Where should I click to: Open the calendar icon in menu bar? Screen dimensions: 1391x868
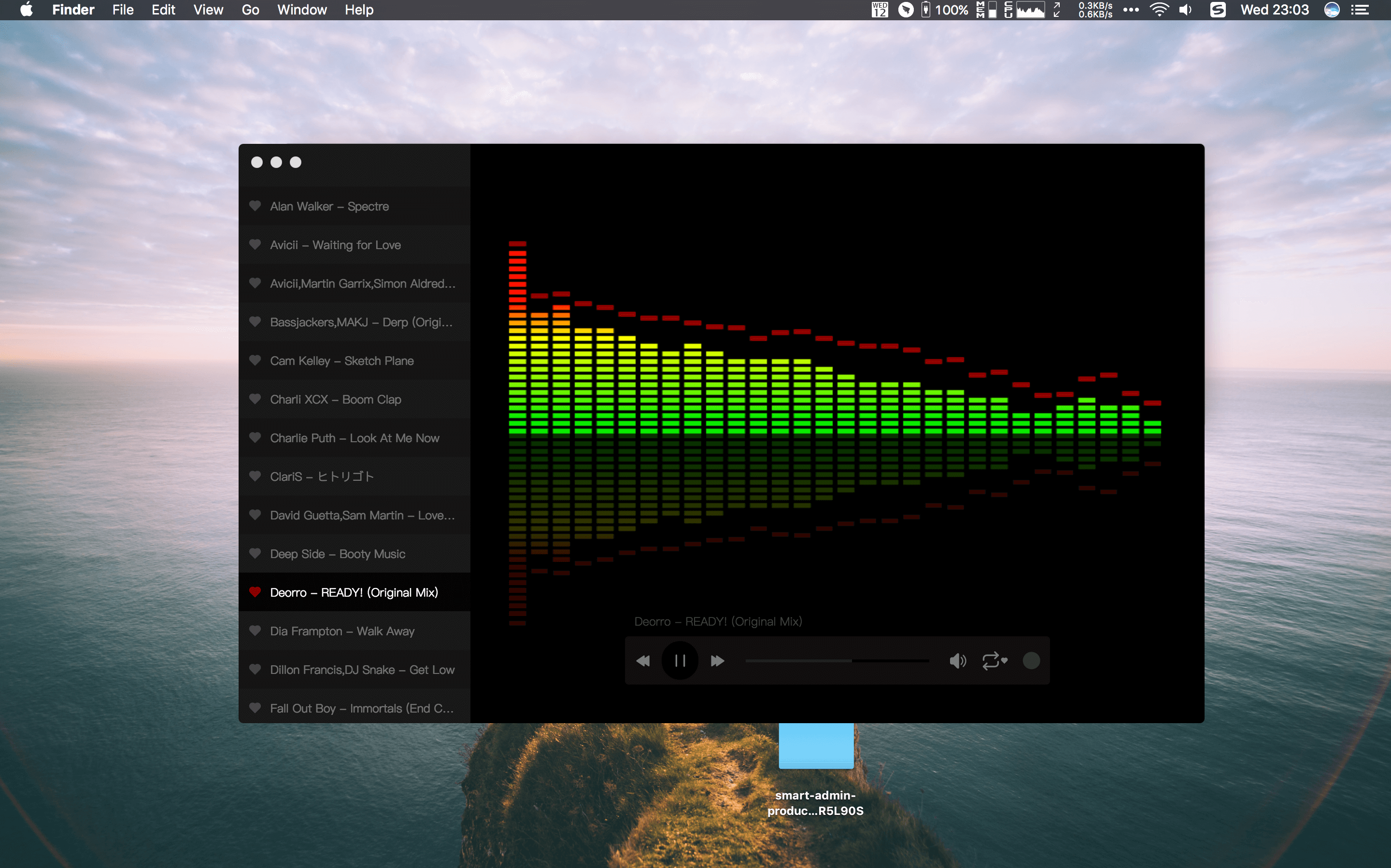click(880, 10)
